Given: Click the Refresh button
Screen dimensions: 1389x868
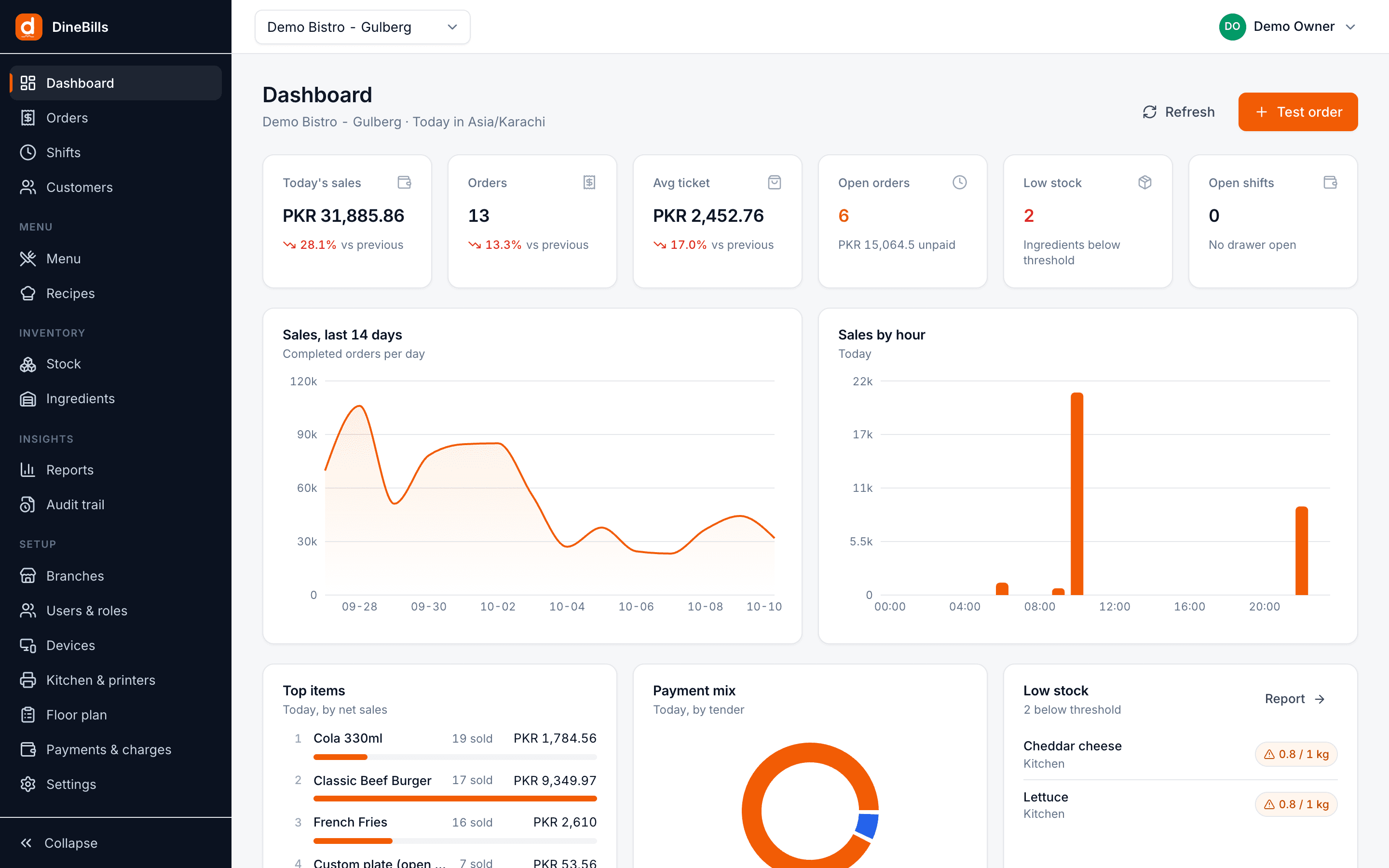Looking at the screenshot, I should click(x=1178, y=112).
